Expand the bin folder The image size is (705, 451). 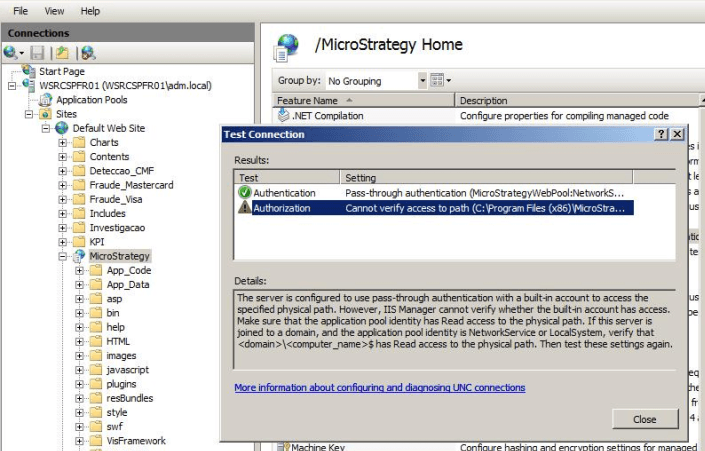click(x=80, y=313)
